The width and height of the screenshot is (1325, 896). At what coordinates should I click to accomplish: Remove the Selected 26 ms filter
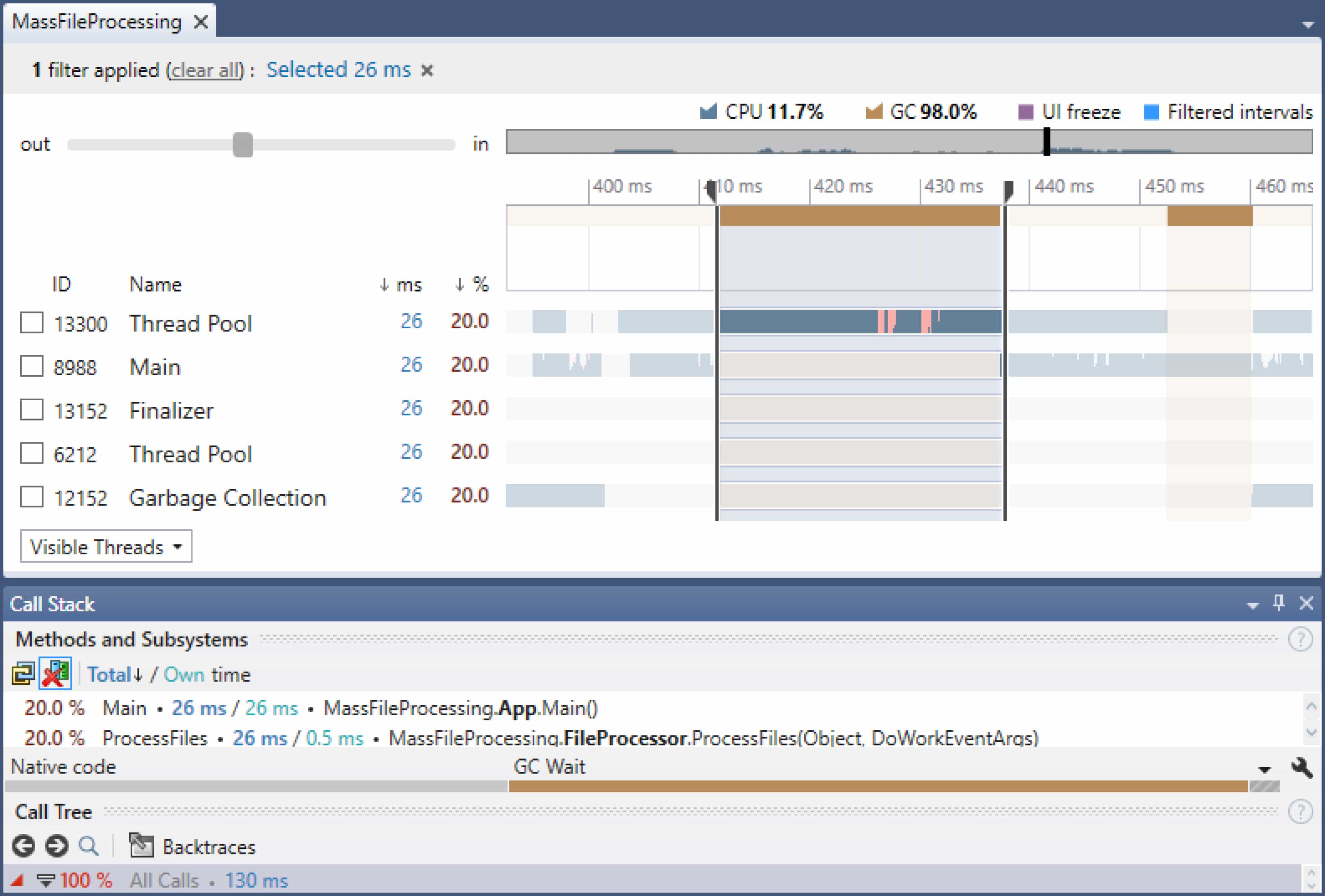pyautogui.click(x=428, y=70)
